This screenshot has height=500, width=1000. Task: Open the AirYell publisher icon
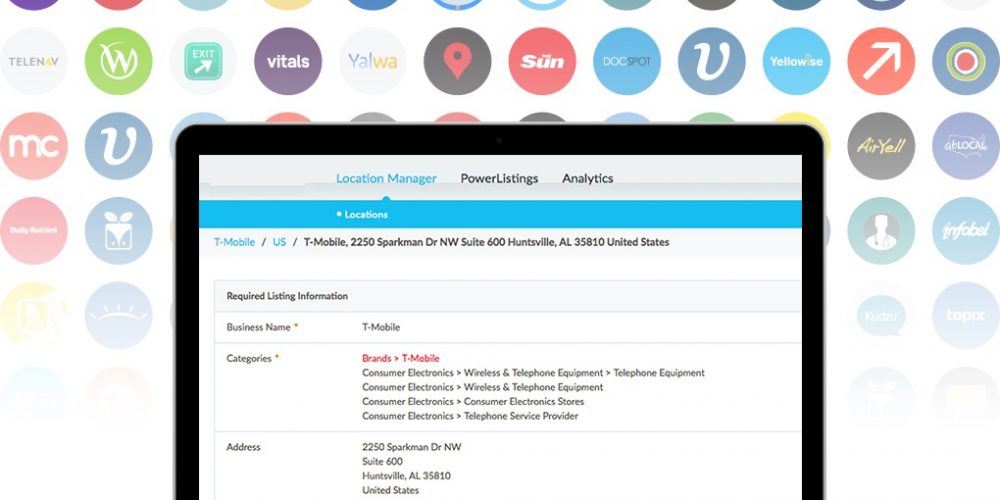(881, 146)
